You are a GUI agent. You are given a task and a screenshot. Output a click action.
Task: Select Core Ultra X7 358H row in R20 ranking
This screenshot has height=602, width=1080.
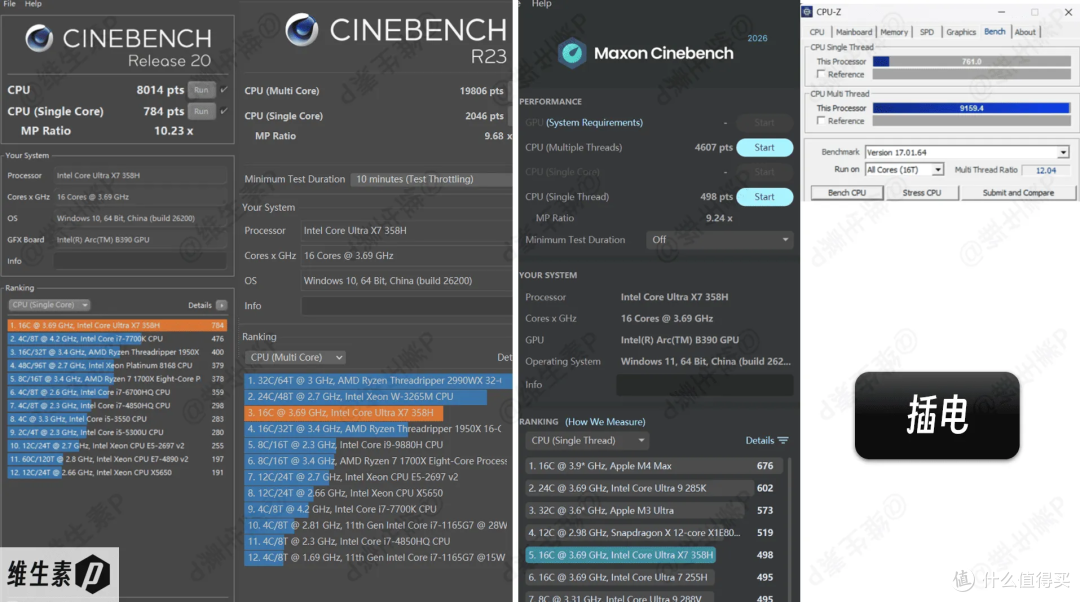(x=117, y=325)
